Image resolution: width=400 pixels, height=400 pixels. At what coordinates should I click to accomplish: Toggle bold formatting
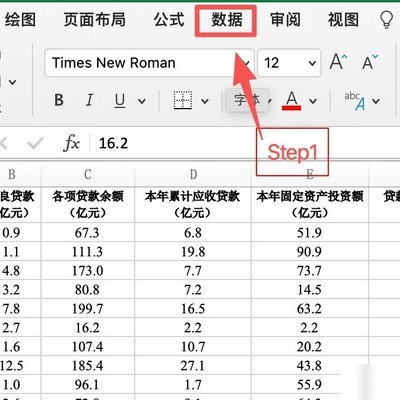pyautogui.click(x=59, y=100)
